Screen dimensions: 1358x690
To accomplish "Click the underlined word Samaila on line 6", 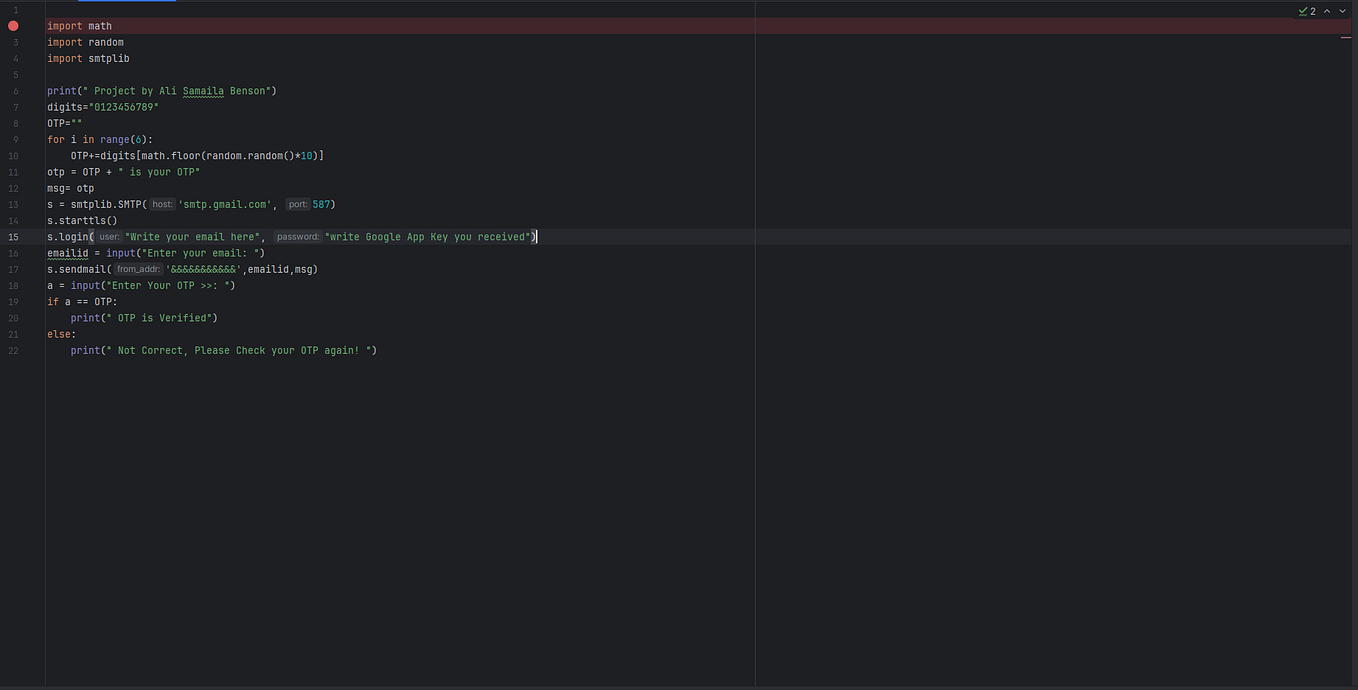I will (203, 90).
